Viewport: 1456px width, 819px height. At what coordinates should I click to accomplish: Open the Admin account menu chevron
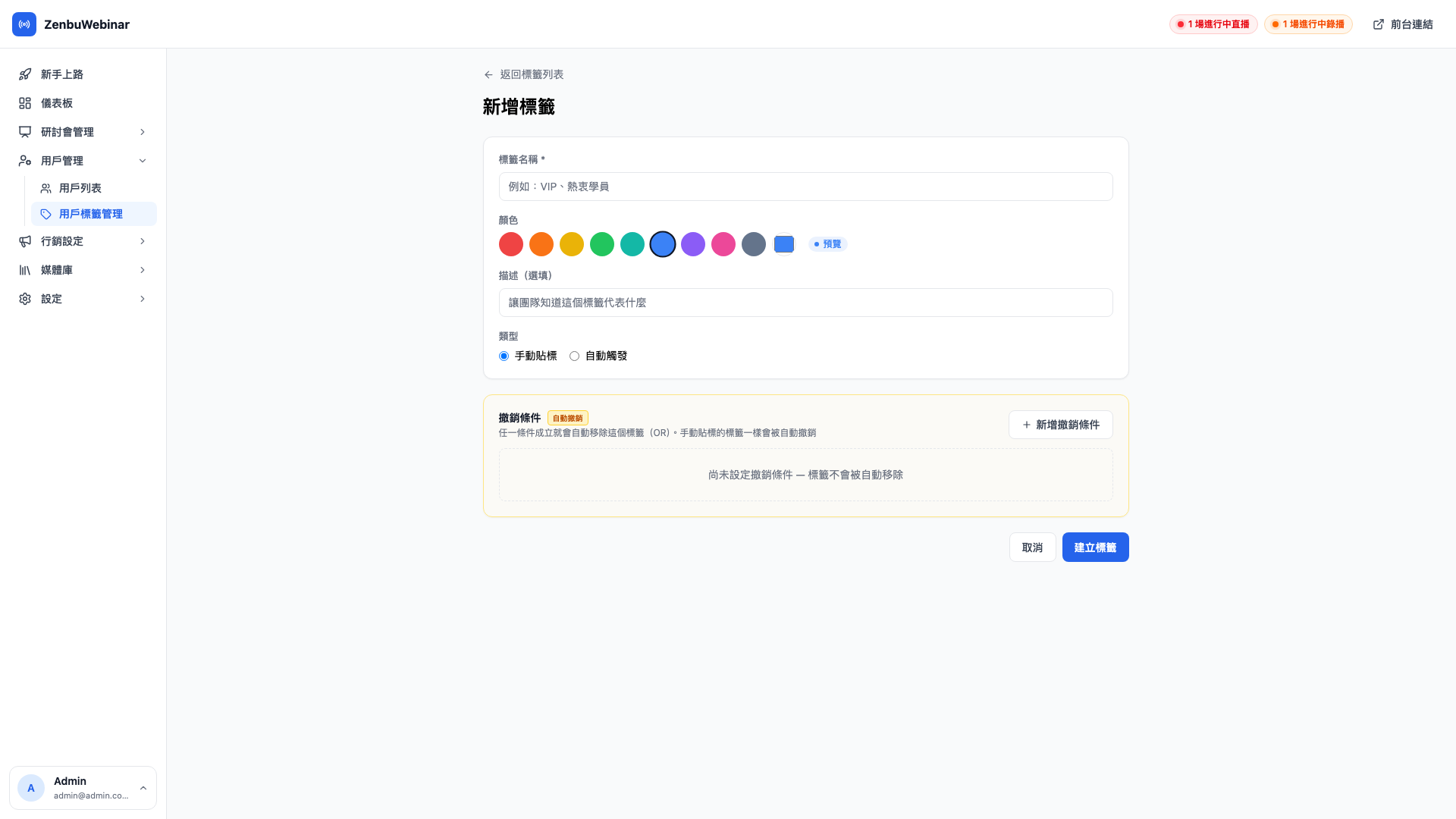click(143, 788)
